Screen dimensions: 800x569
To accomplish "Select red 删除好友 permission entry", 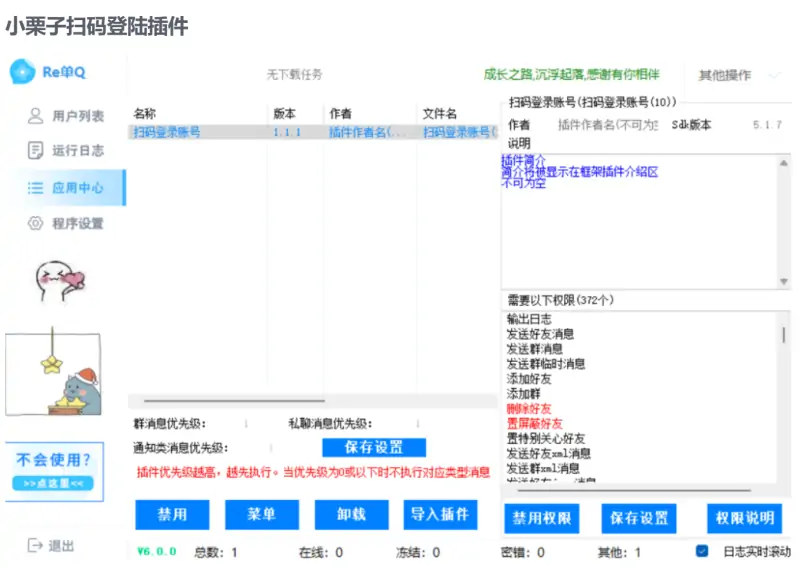I will click(529, 408).
